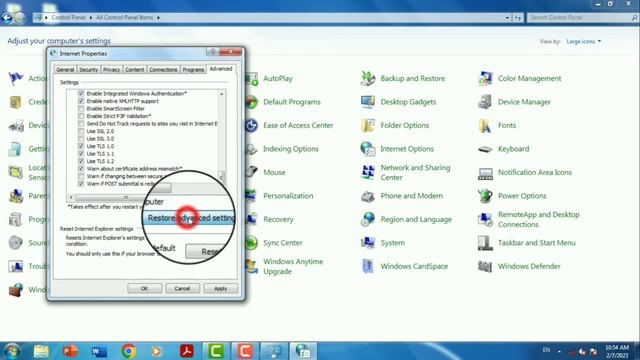Toggle Use TLS 1.1 checkbox
The image size is (640, 360).
click(x=81, y=153)
